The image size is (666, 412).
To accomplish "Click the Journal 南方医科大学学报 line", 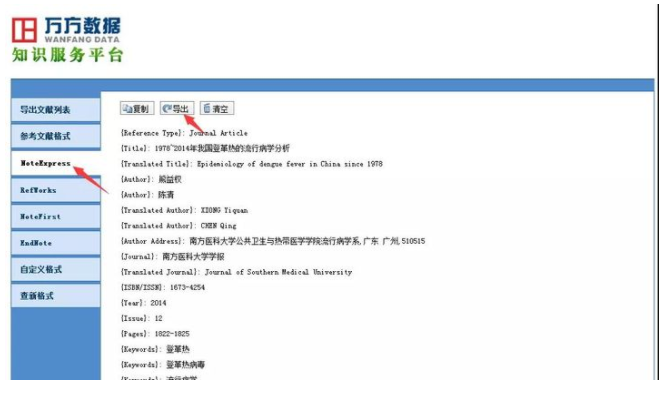I will 172,257.
